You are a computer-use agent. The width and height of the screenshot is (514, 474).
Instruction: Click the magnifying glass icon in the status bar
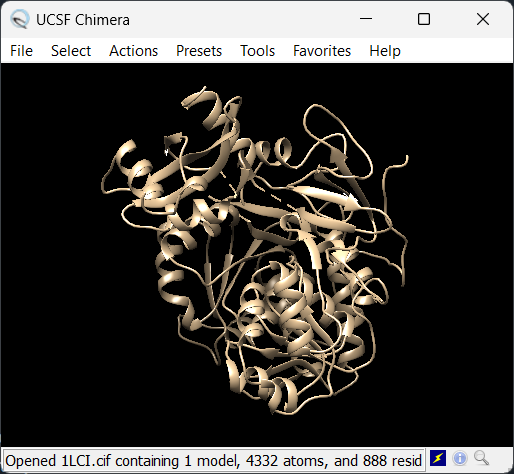[x=481, y=458]
